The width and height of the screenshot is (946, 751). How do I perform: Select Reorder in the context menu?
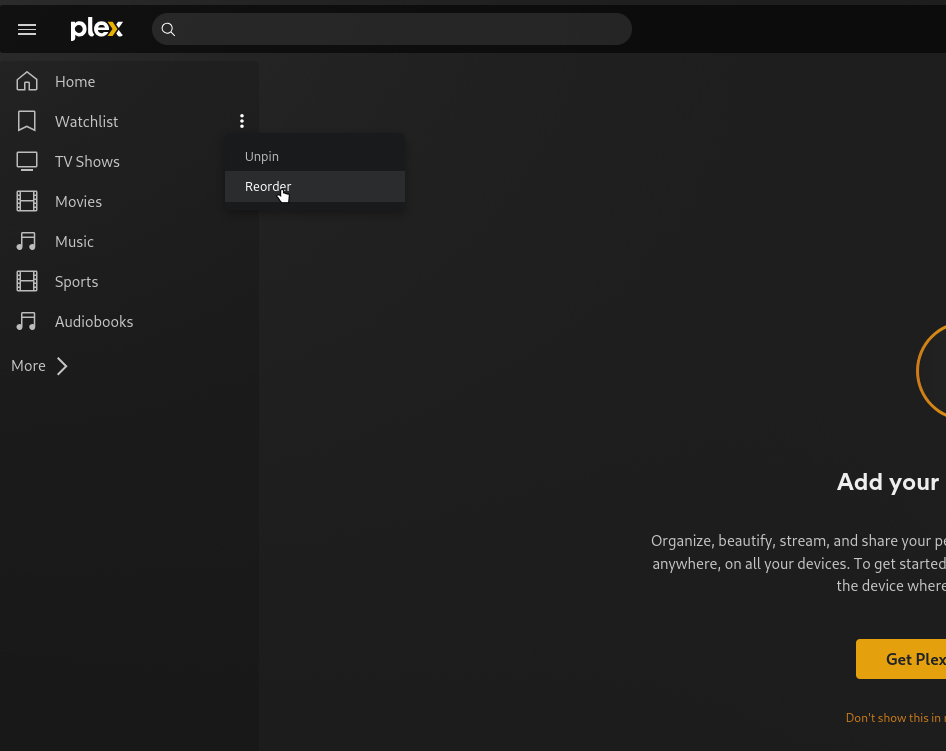coord(268,186)
